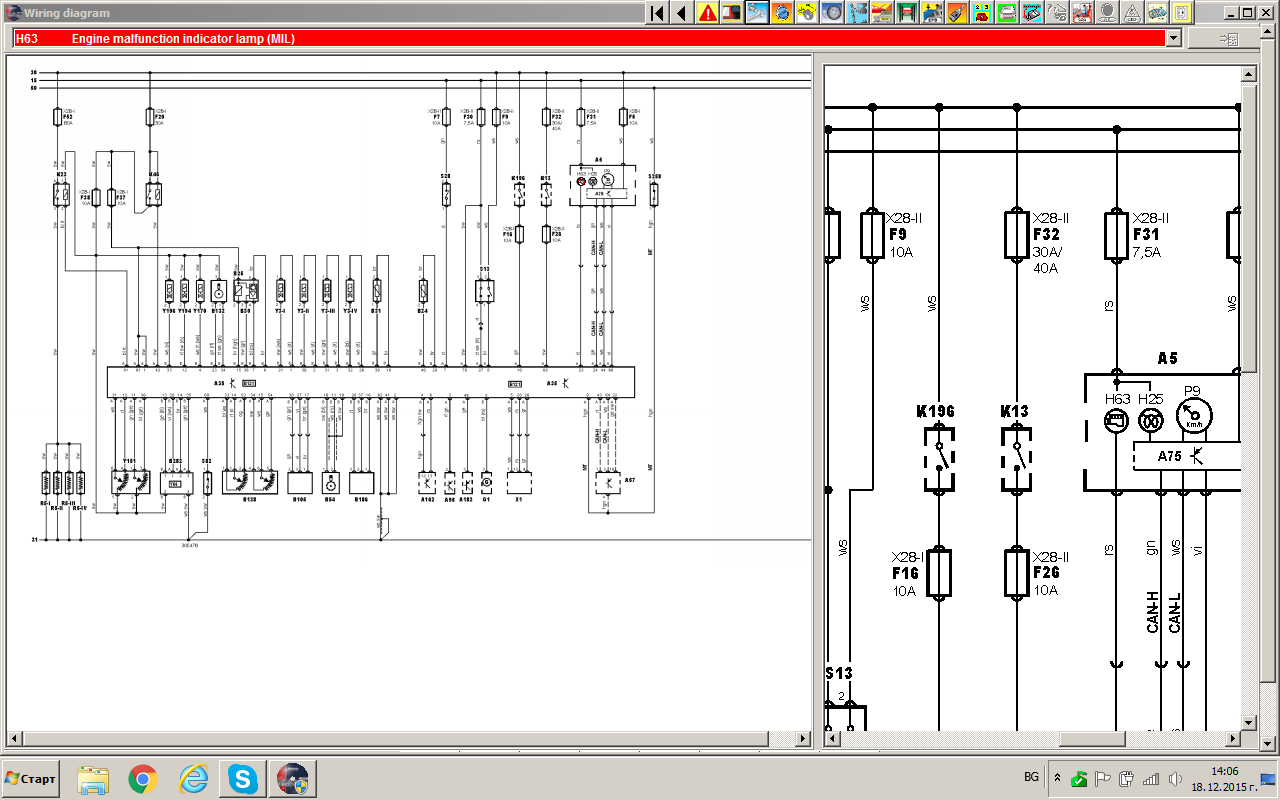Open Google Chrome from the taskbar
The image size is (1280, 800).
click(143, 778)
